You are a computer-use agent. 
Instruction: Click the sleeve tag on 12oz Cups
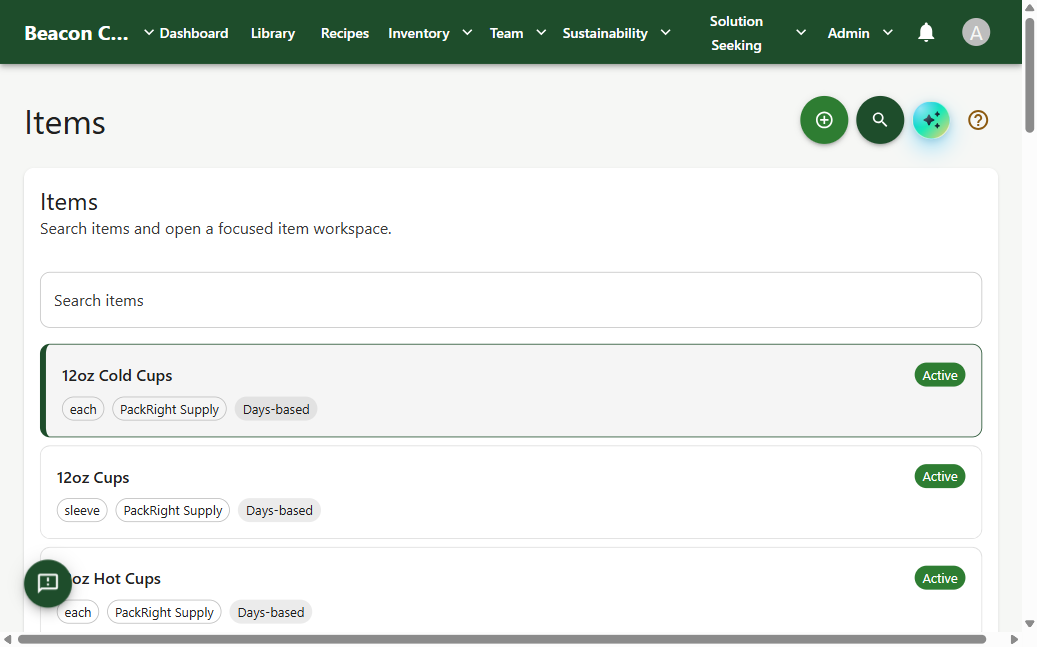point(82,511)
